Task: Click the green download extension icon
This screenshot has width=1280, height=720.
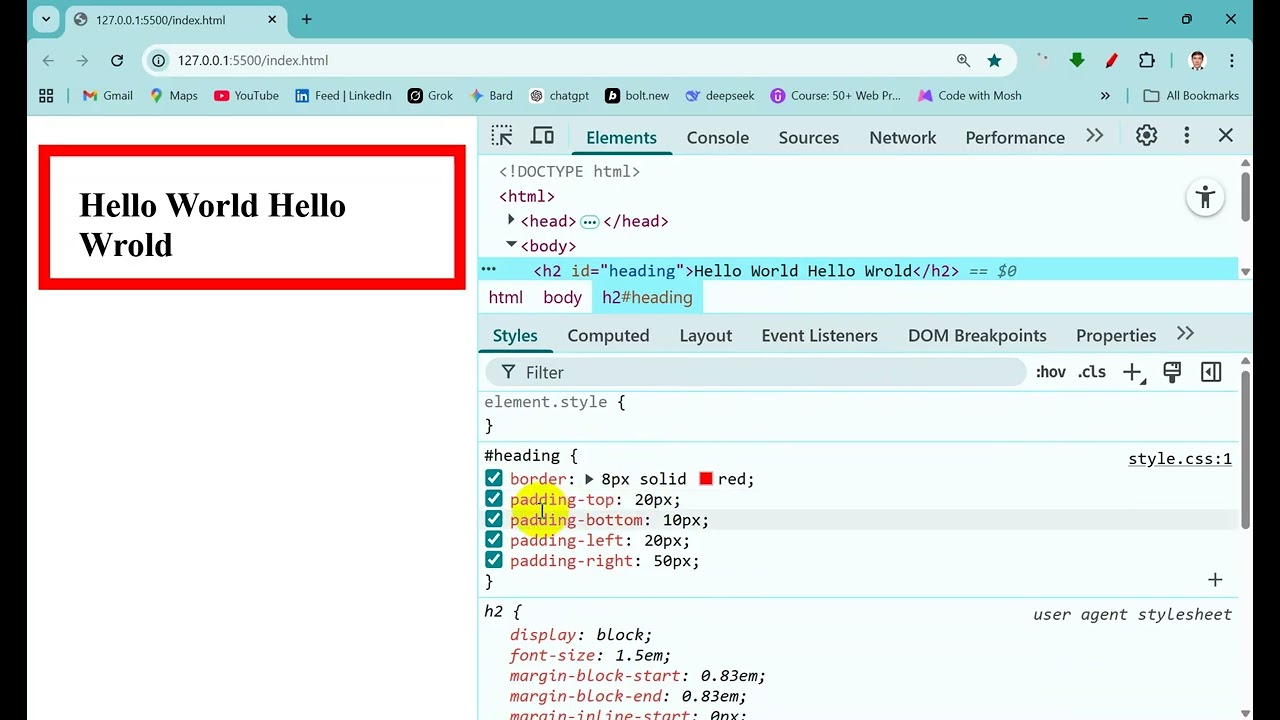Action: click(1077, 60)
